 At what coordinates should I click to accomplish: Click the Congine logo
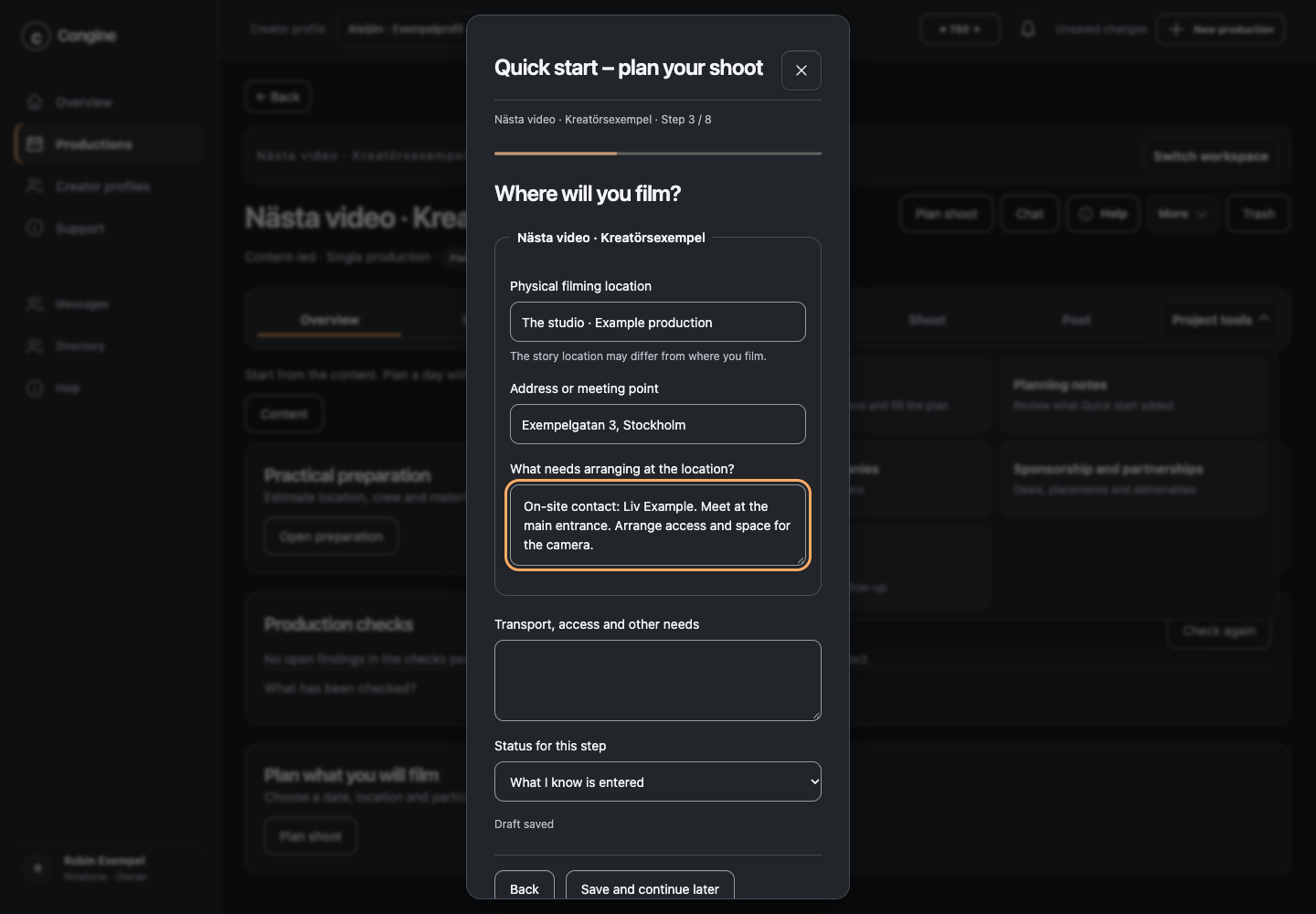click(69, 37)
